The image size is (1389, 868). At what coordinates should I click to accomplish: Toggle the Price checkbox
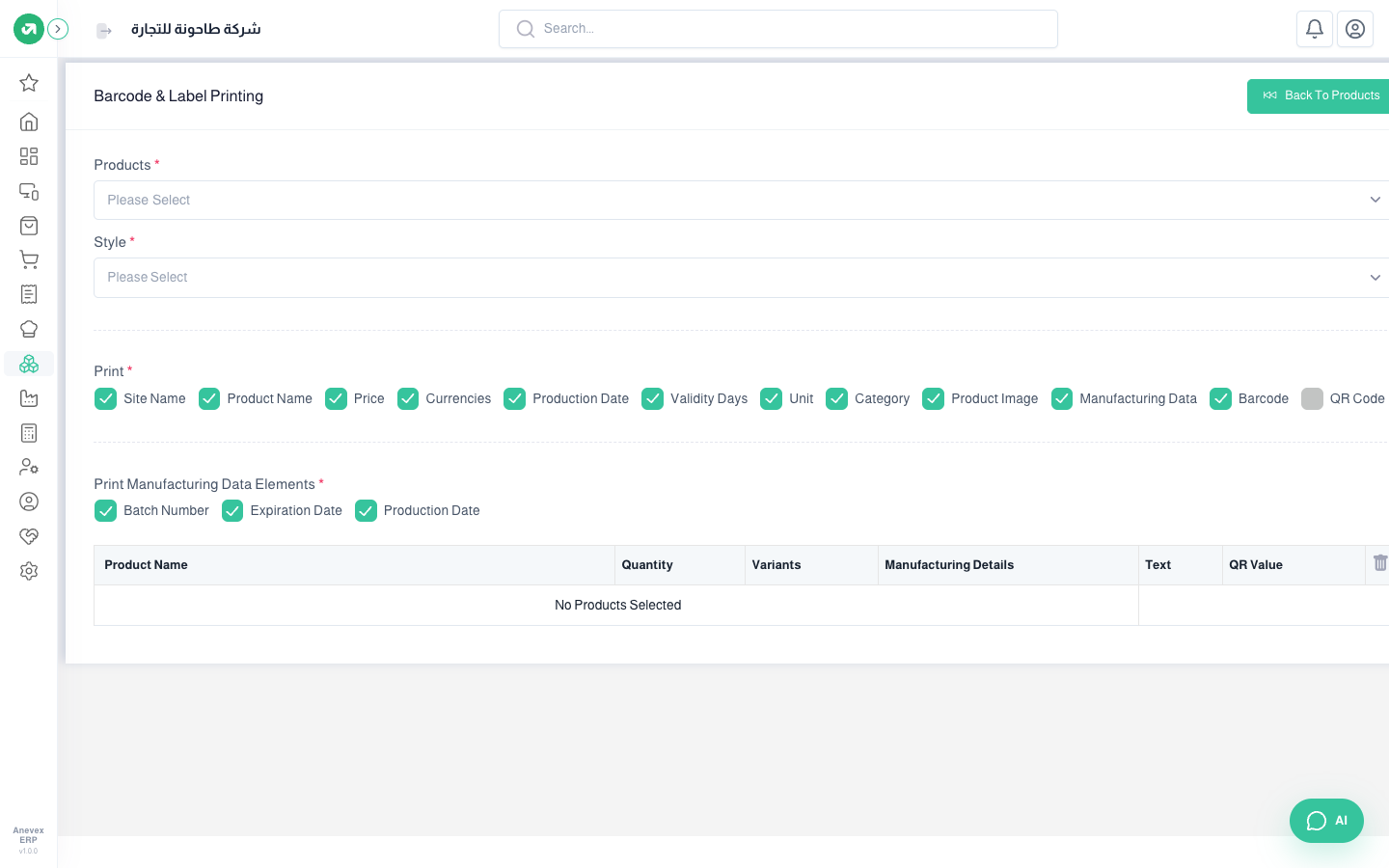click(336, 398)
